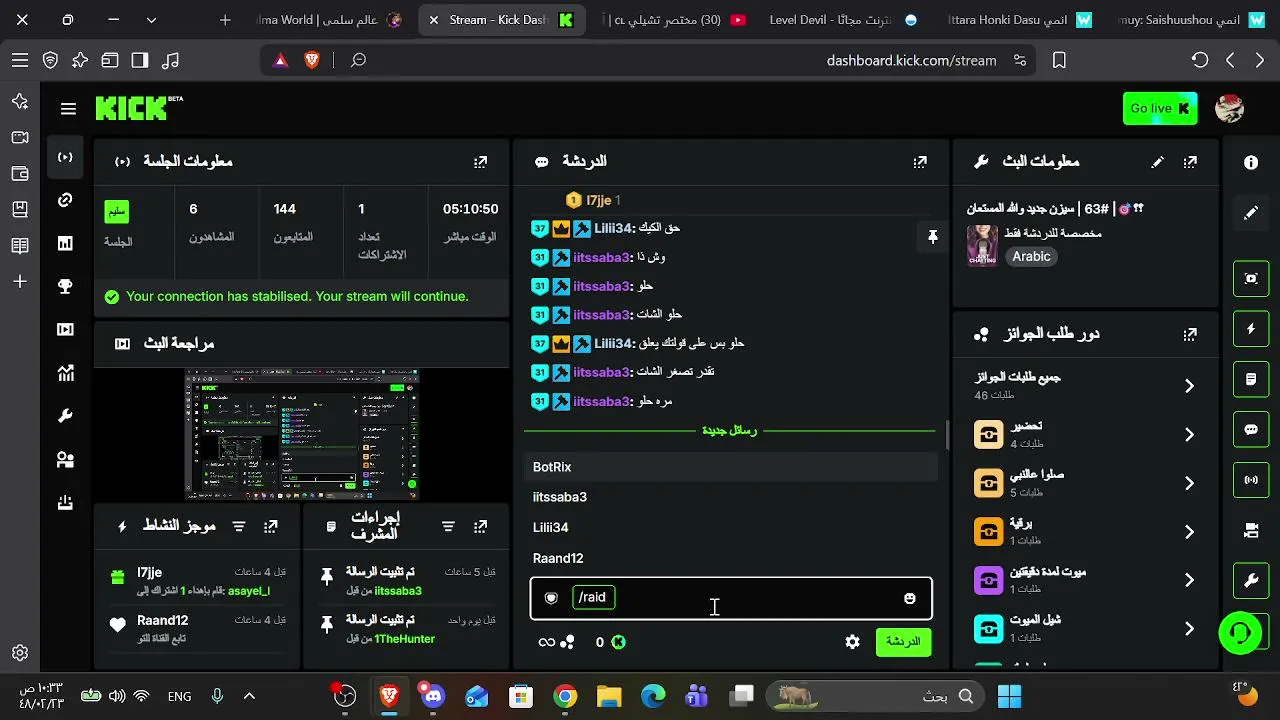Switch to the Level Devil browser tab

pyautogui.click(x=842, y=20)
